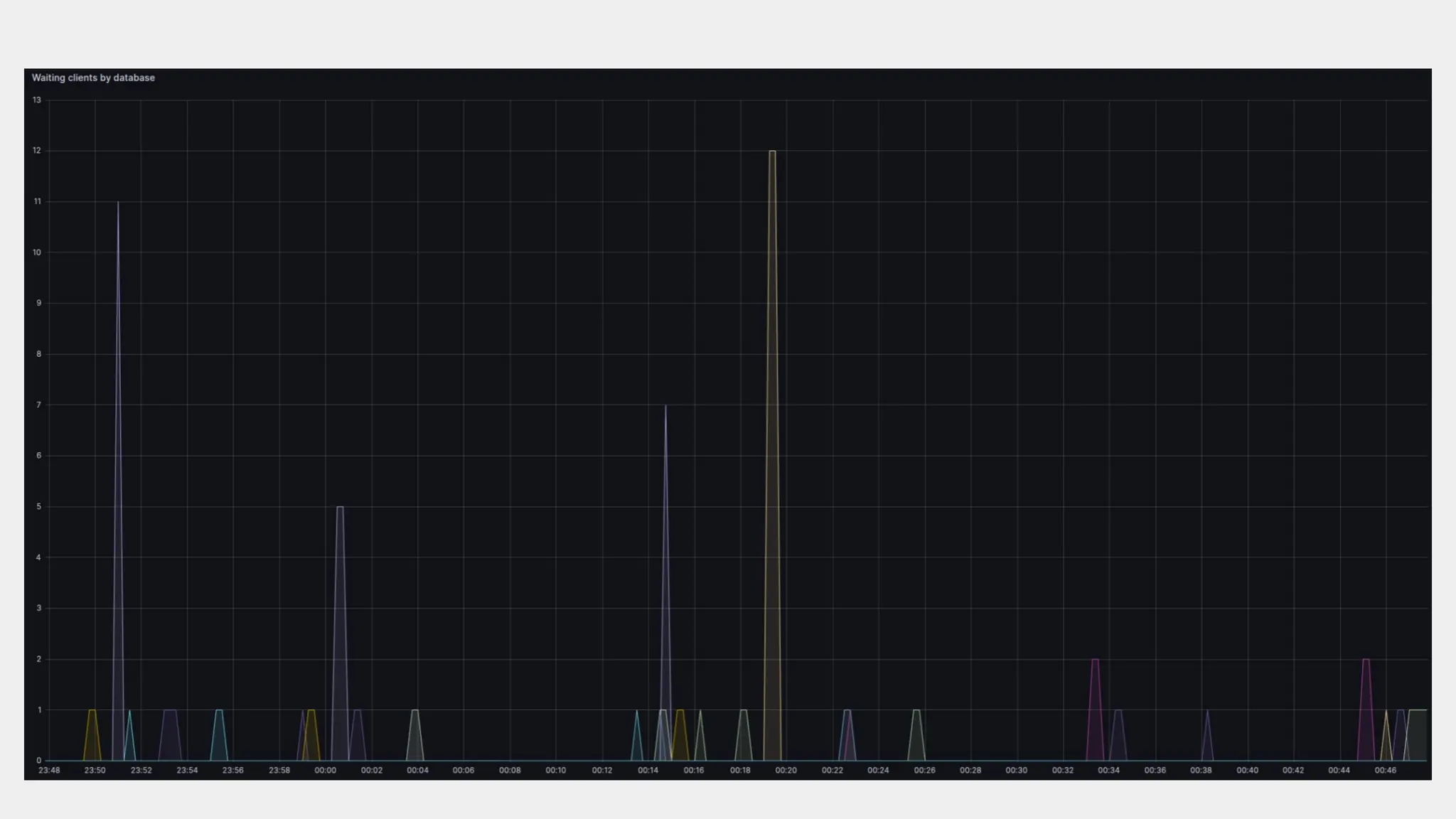The image size is (1456, 819).
Task: Click the 00:20 time axis label
Action: point(786,770)
